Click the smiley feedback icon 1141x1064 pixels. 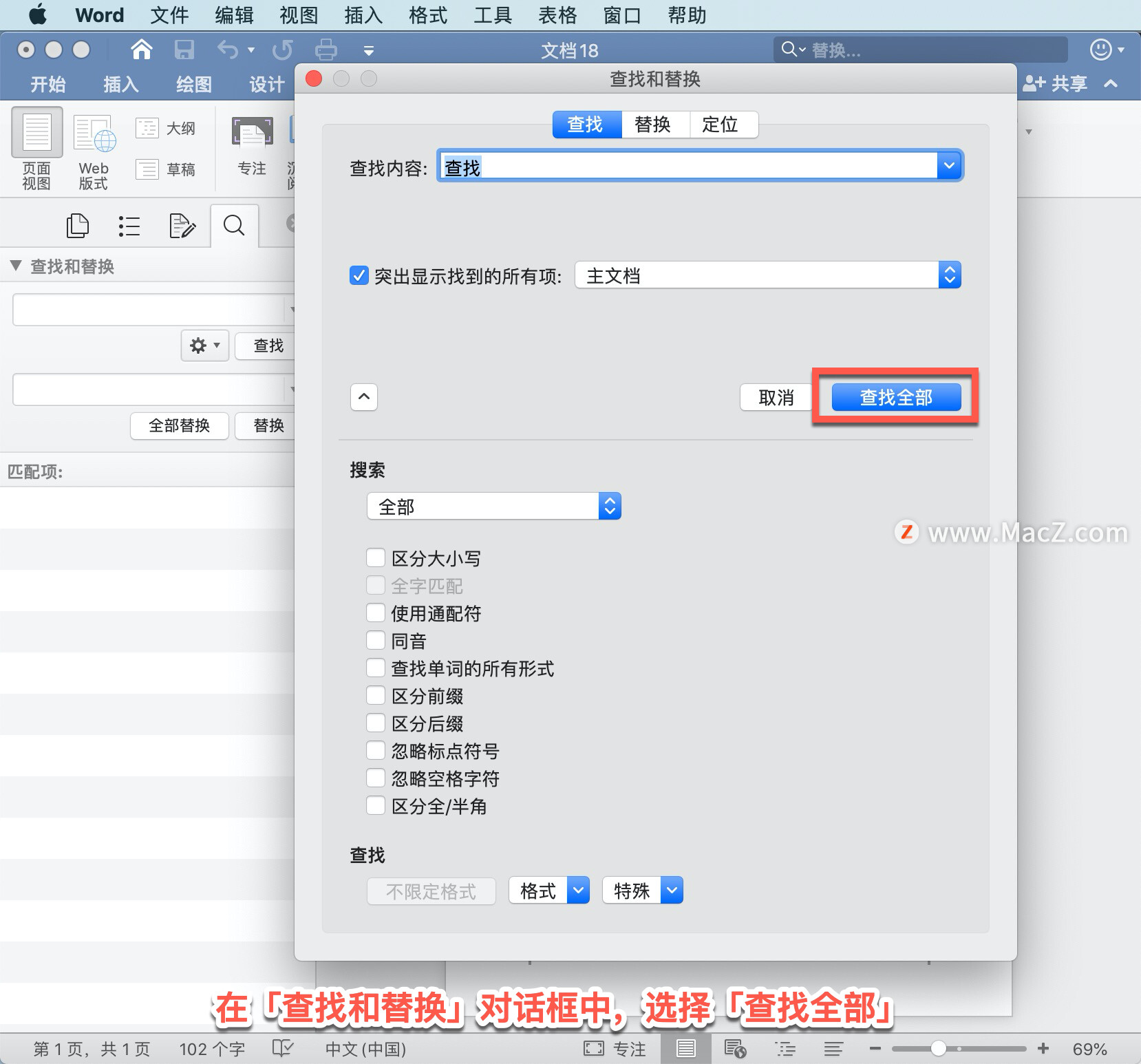1101,50
